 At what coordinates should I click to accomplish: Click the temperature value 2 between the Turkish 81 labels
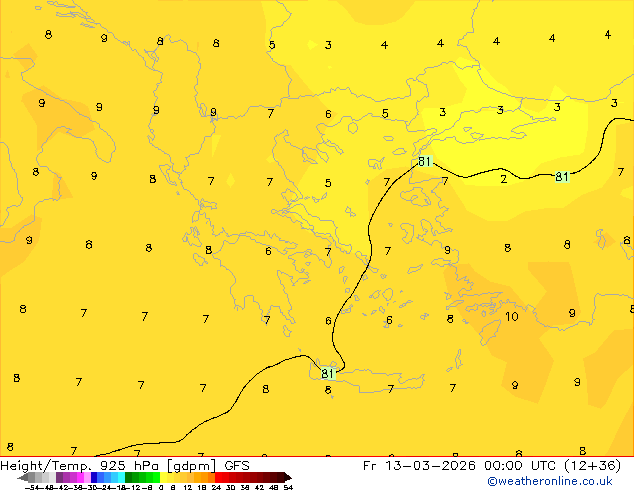503,179
